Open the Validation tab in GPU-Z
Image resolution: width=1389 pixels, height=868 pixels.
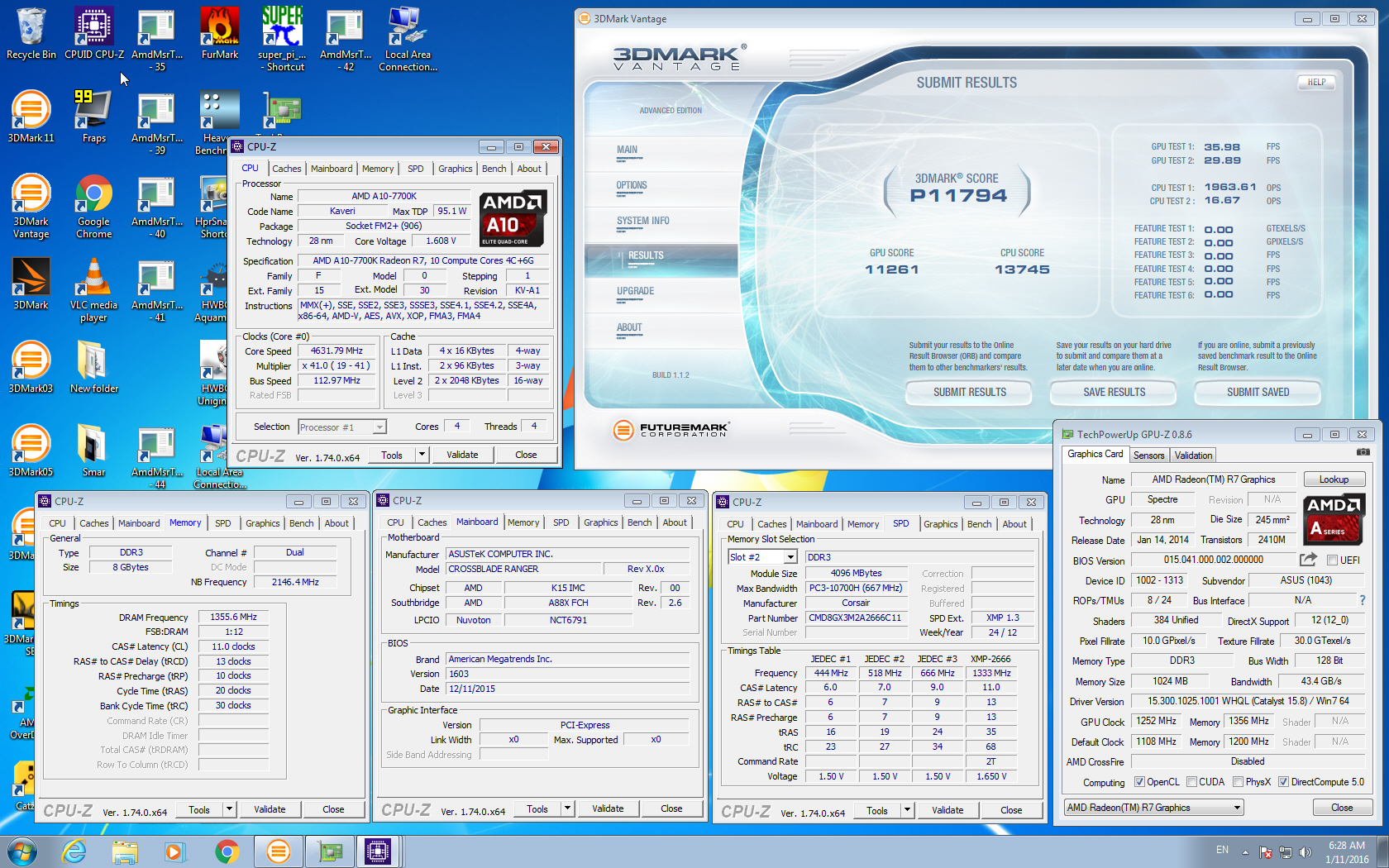coord(1193,455)
